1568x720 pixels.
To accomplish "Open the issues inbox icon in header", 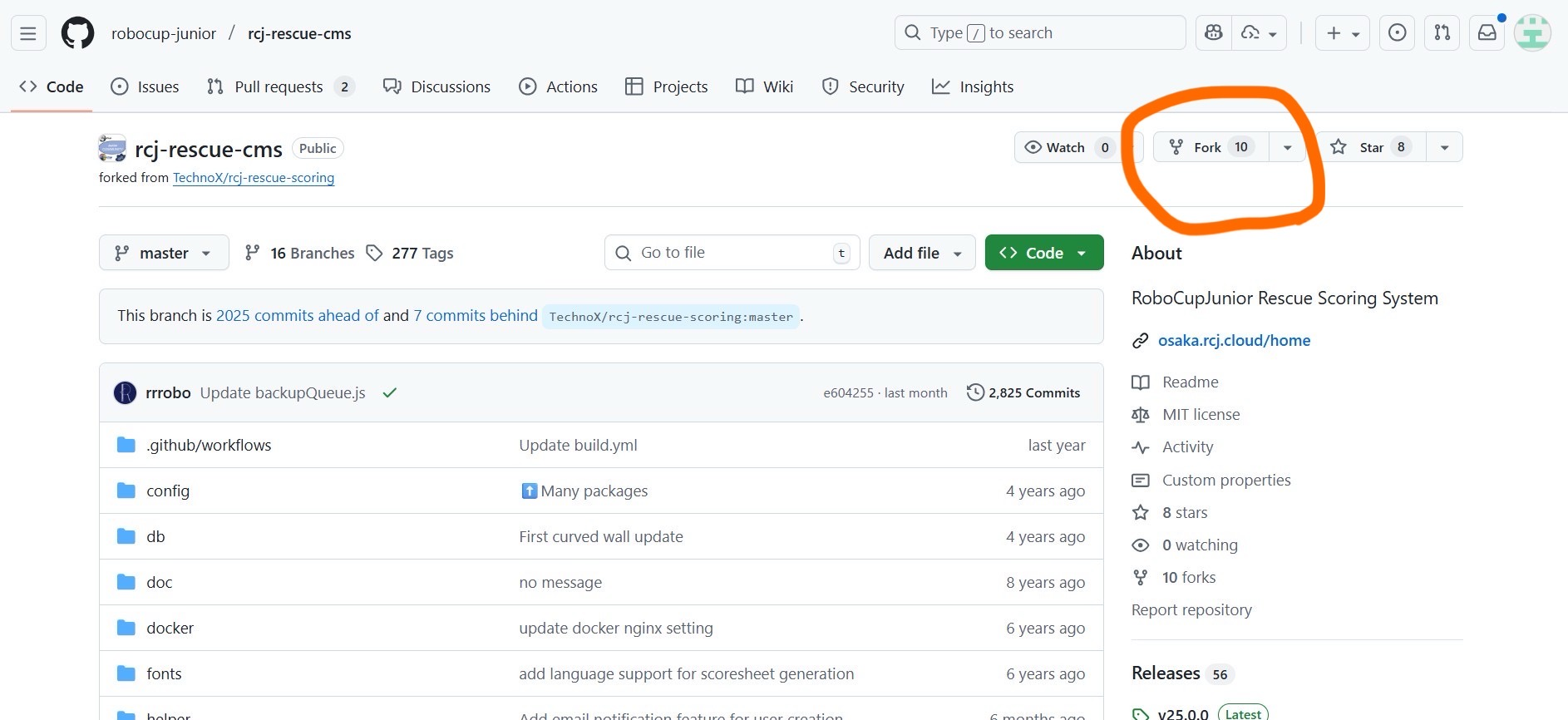I will pos(1398,33).
